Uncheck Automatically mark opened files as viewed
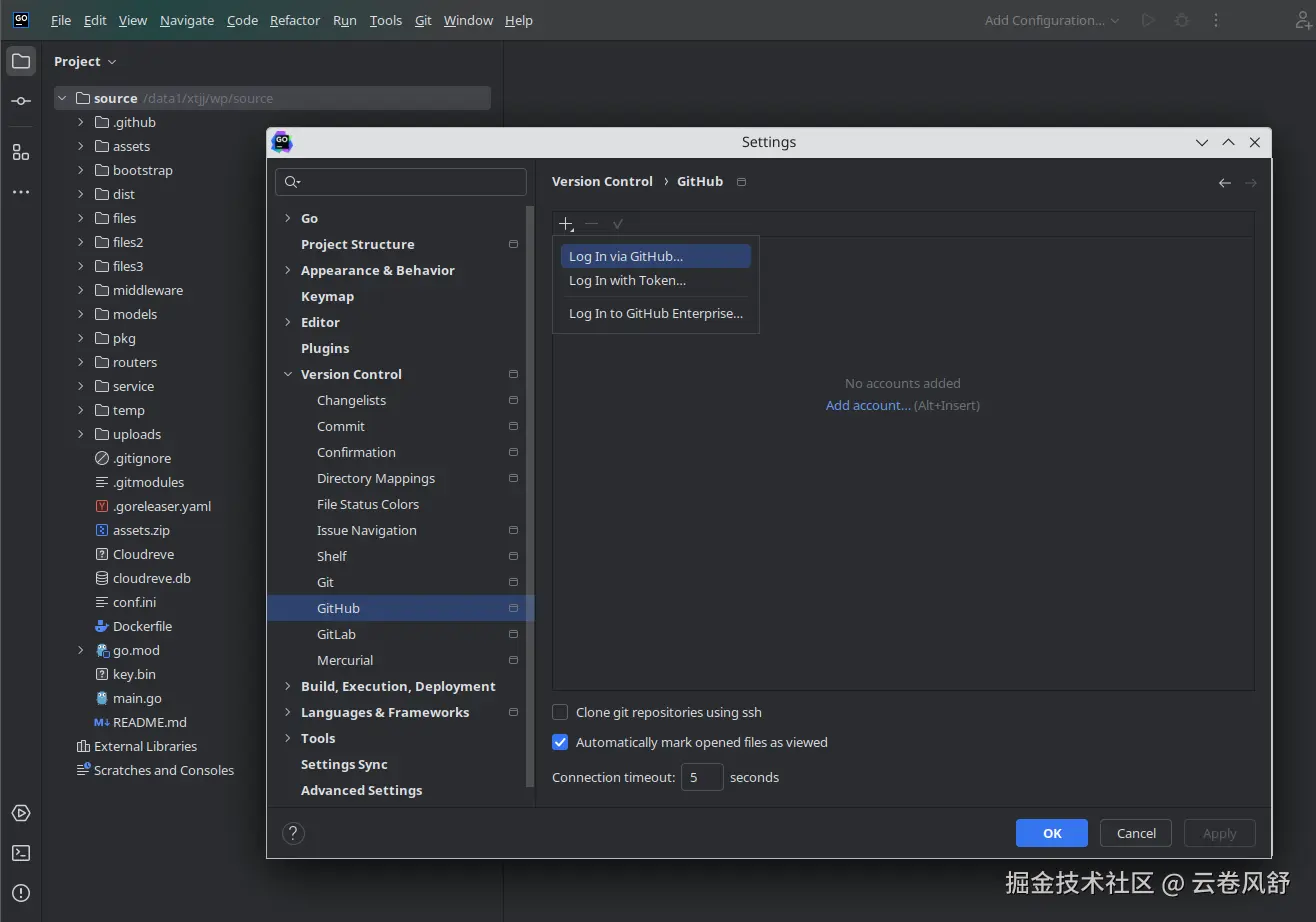Image resolution: width=1316 pixels, height=922 pixels. 560,742
